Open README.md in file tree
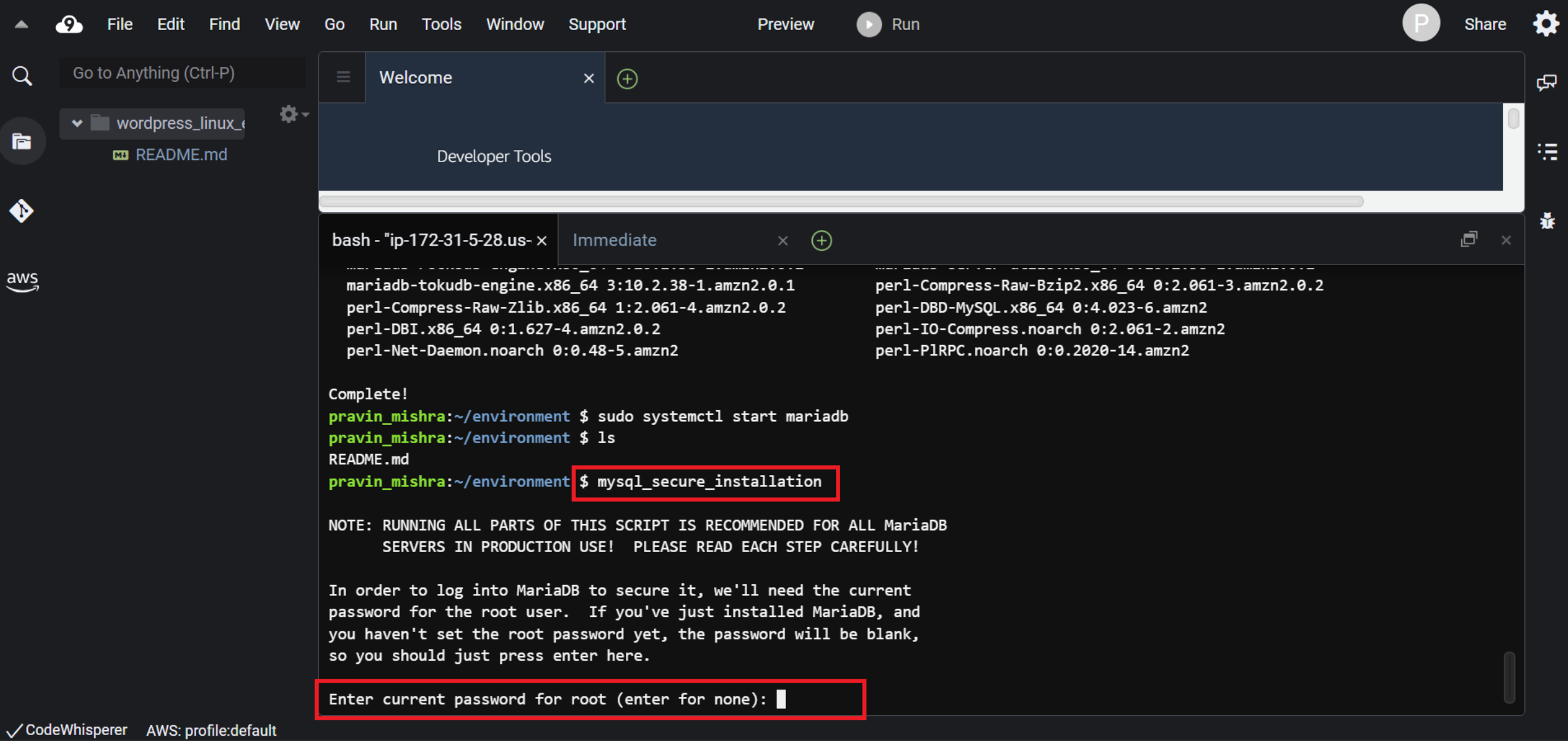The image size is (1568, 742). (181, 155)
